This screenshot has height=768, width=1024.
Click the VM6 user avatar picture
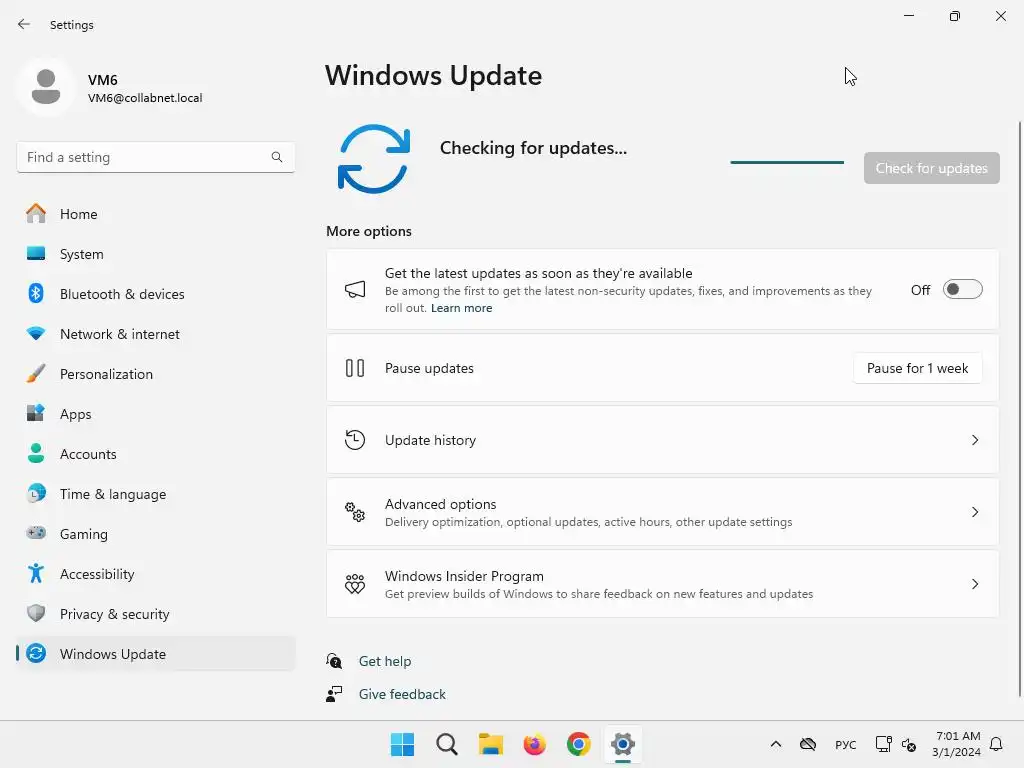(46, 87)
